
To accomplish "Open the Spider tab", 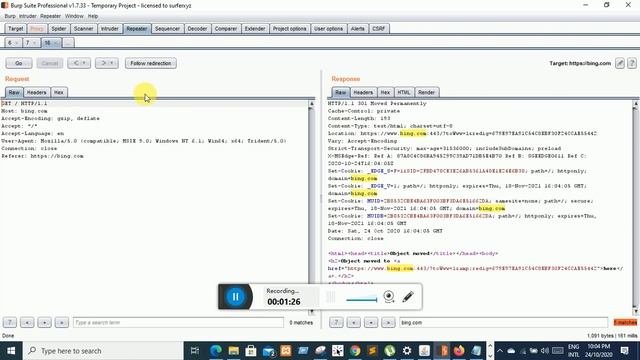I will pos(58,29).
